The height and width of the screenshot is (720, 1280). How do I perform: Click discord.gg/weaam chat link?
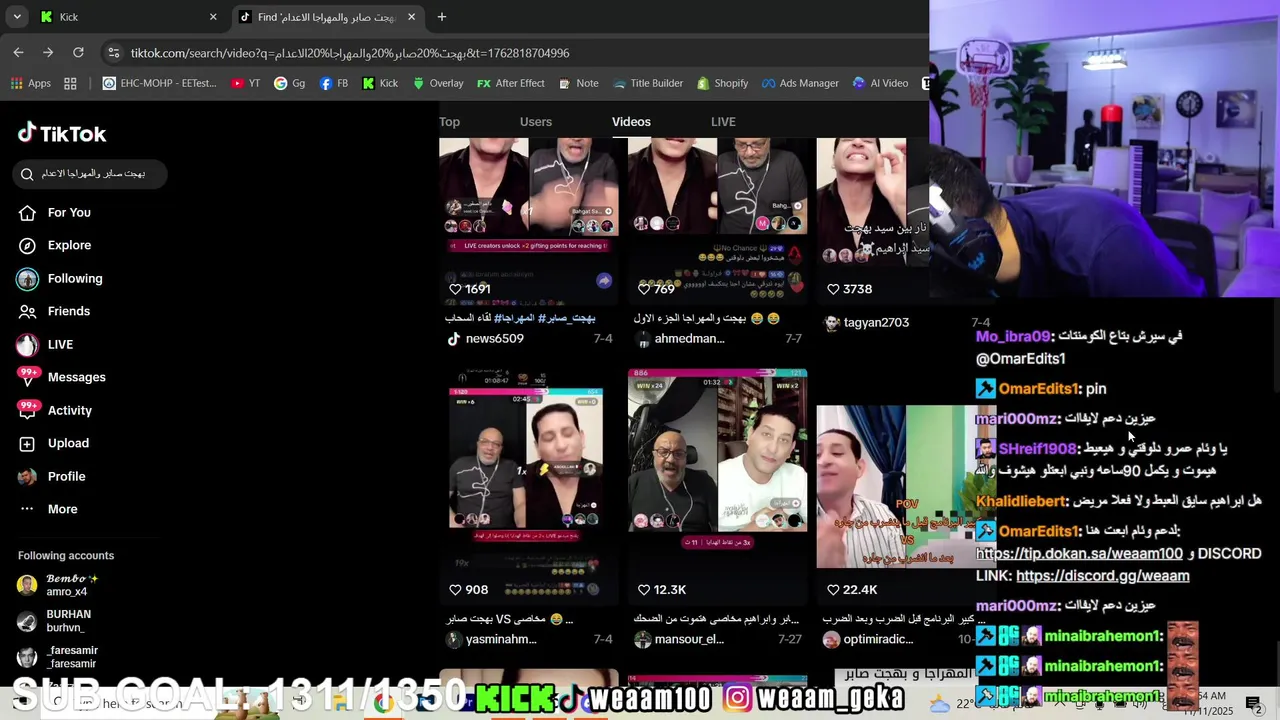(1102, 576)
